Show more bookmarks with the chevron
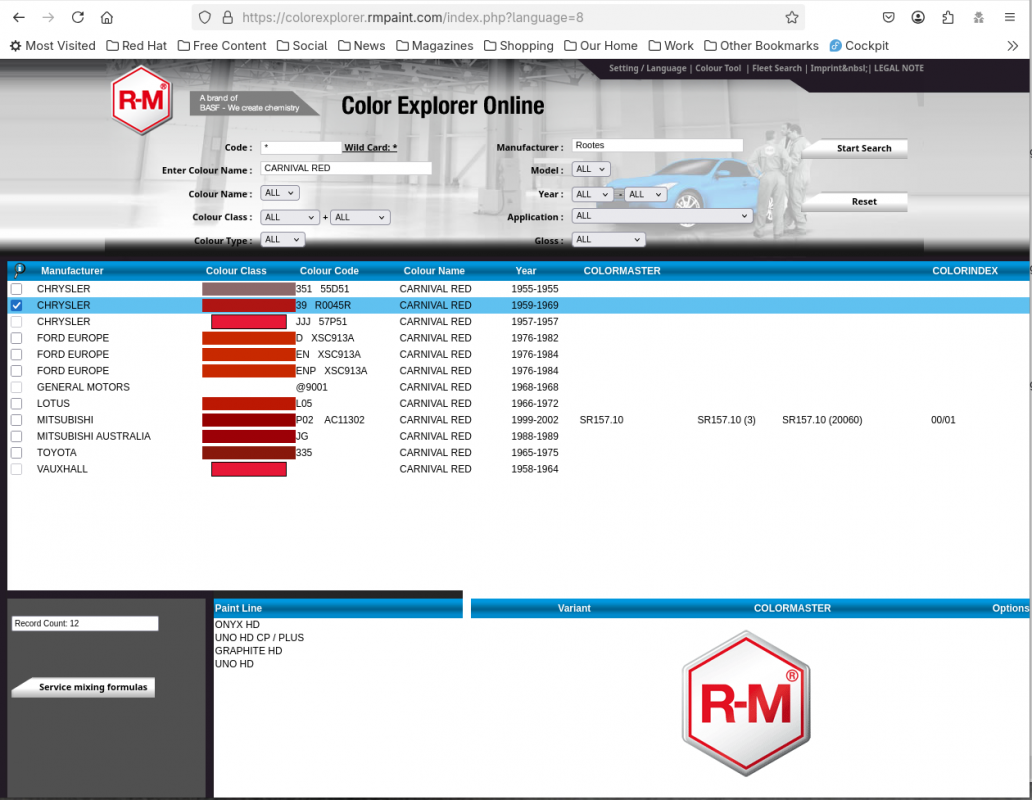This screenshot has height=800, width=1032. 1012,46
